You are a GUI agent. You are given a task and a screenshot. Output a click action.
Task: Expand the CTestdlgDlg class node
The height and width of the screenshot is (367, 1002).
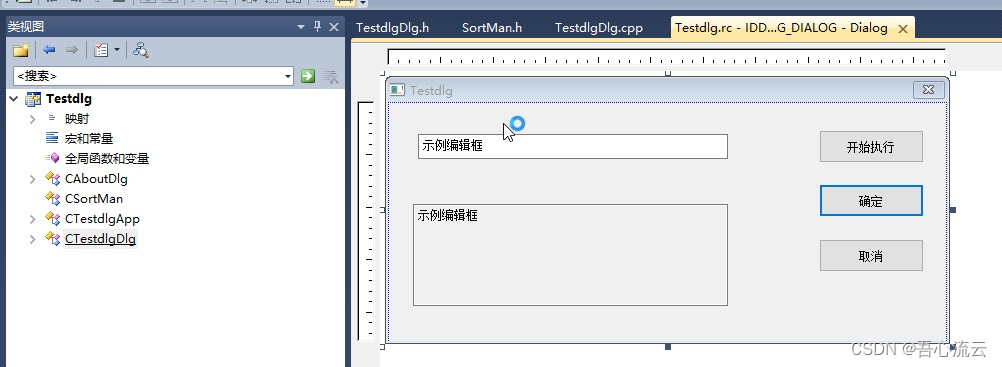point(33,238)
